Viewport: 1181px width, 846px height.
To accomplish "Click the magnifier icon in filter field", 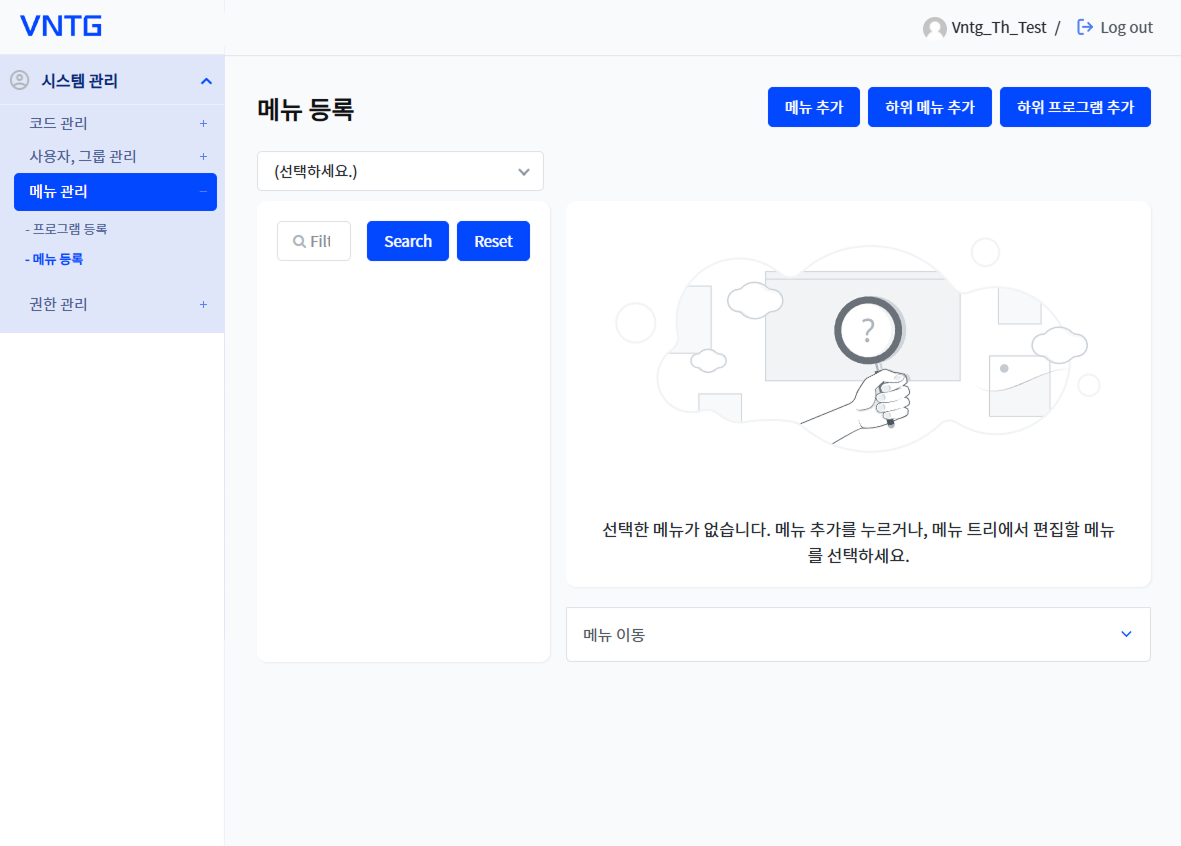I will pyautogui.click(x=298, y=241).
